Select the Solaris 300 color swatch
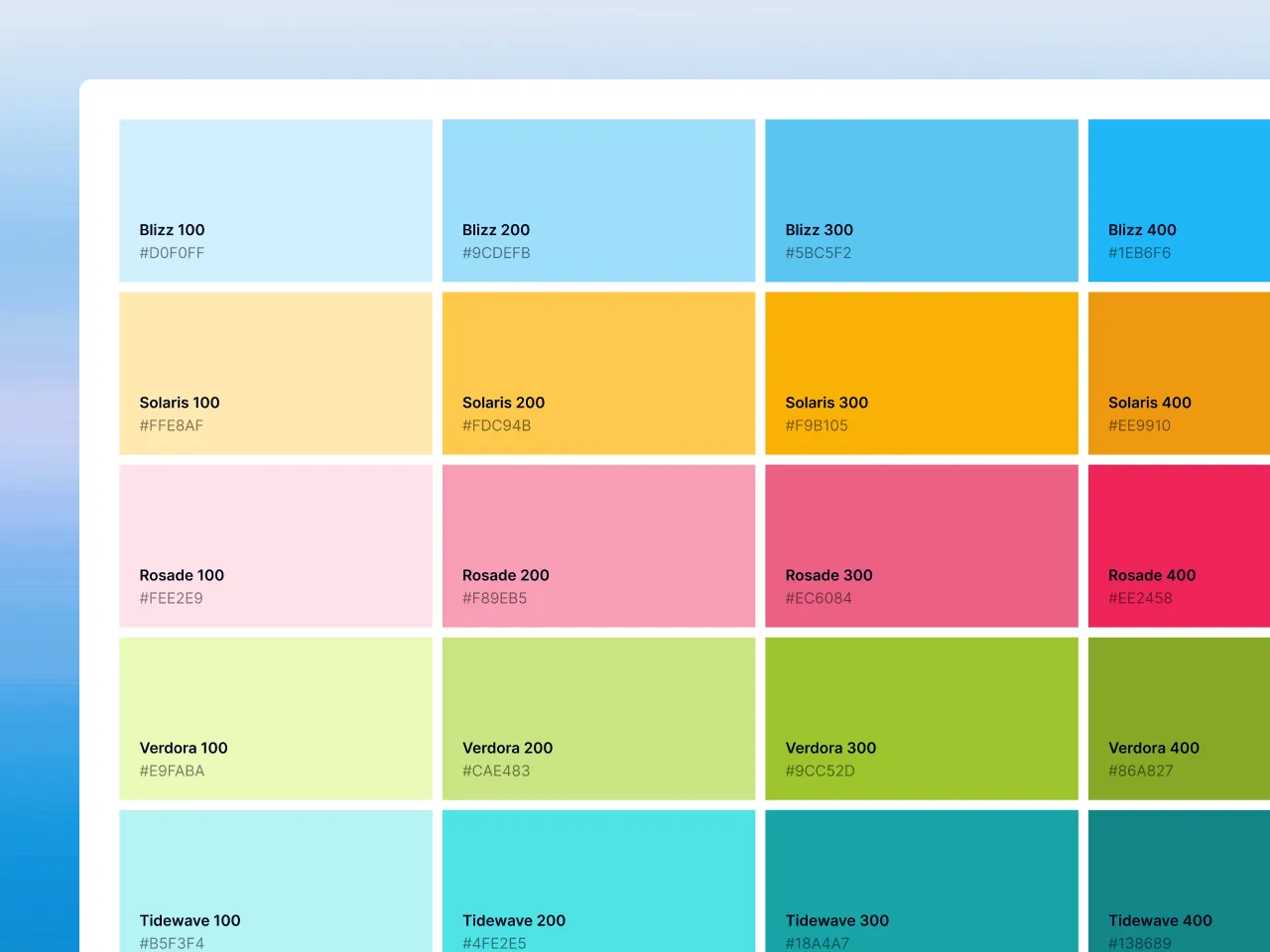1270x952 pixels. click(x=922, y=373)
